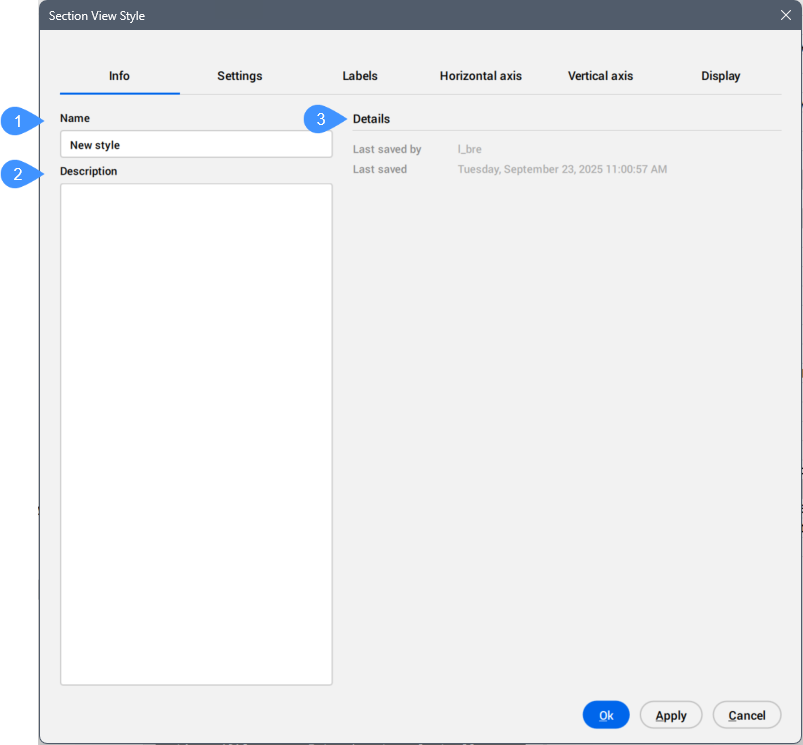Cancel the Section View Style dialog
The height and width of the screenshot is (745, 803).
click(x=747, y=715)
